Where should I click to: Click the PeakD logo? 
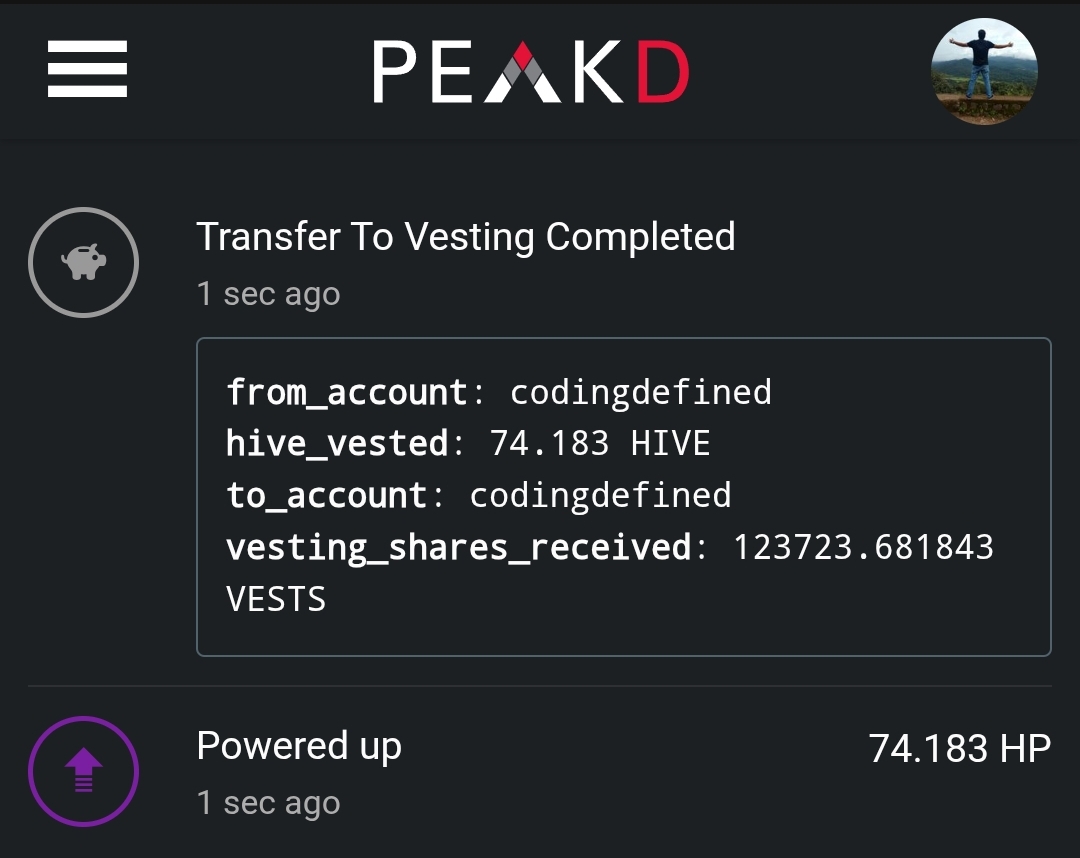click(531, 72)
